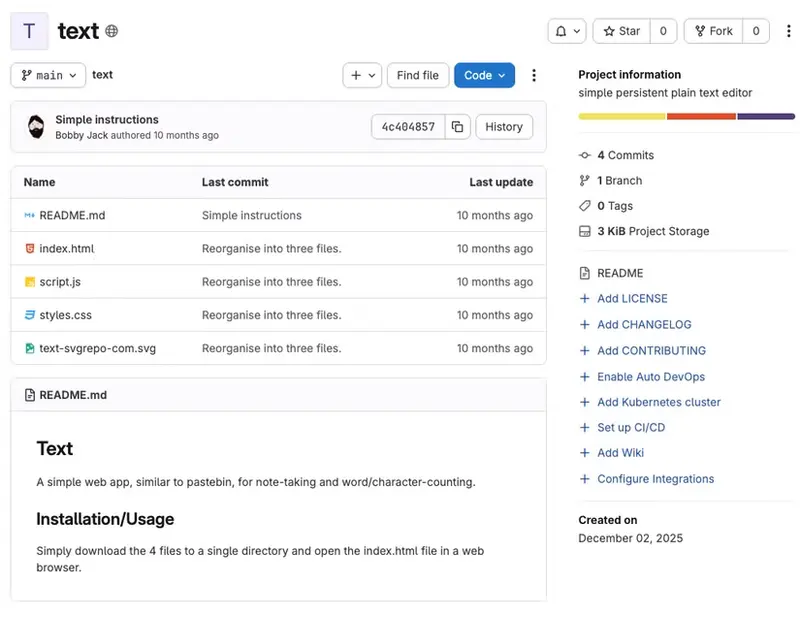Click the branch icon beside "1 Branch"
Screen dimensions: 800x623
pyautogui.click(x=582, y=181)
